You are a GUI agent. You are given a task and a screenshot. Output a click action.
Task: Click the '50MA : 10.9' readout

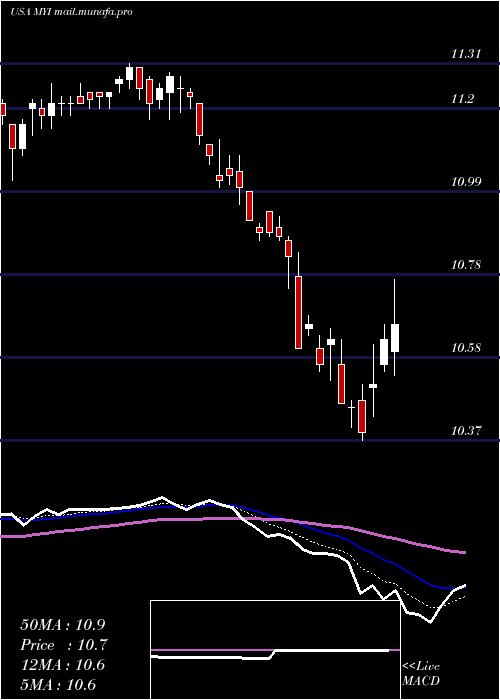click(x=64, y=625)
